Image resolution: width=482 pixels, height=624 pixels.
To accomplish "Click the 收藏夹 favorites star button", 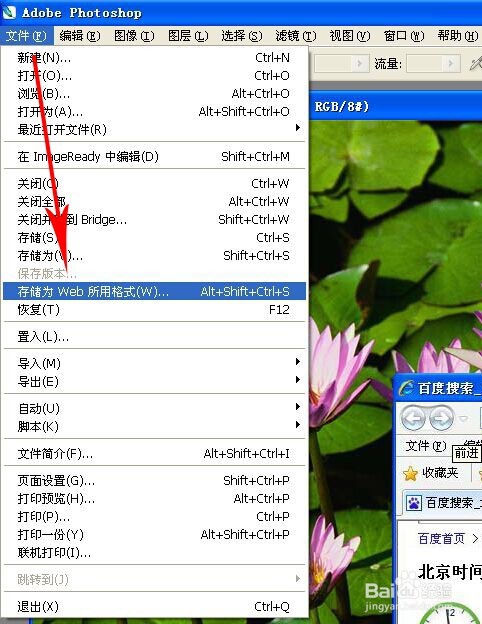I will click(431, 473).
